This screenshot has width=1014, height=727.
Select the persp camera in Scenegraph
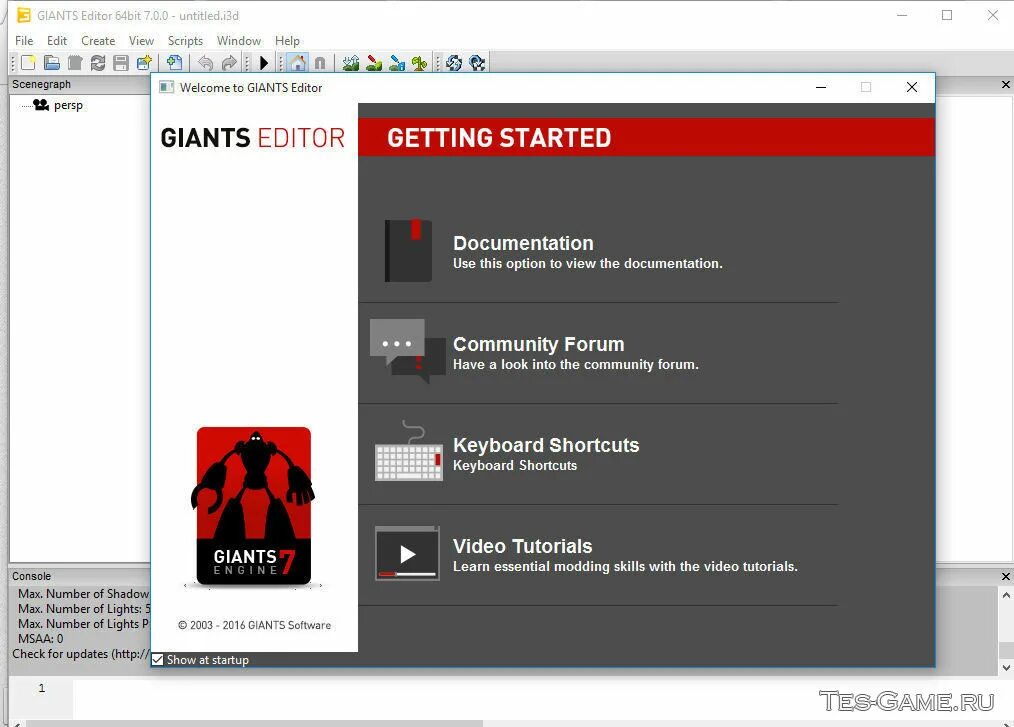point(68,105)
